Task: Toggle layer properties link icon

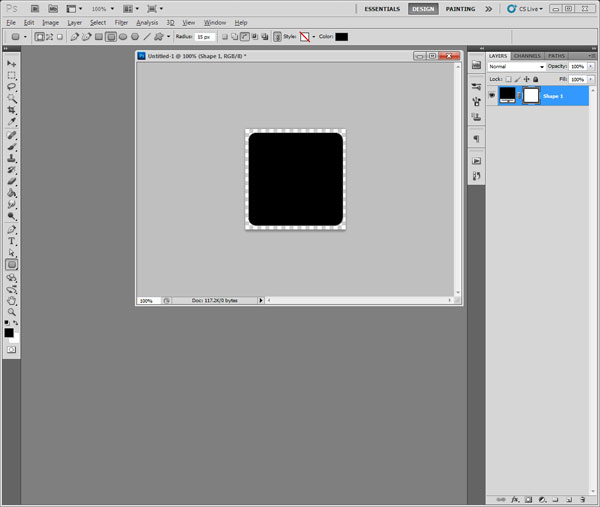Action: (x=277, y=37)
